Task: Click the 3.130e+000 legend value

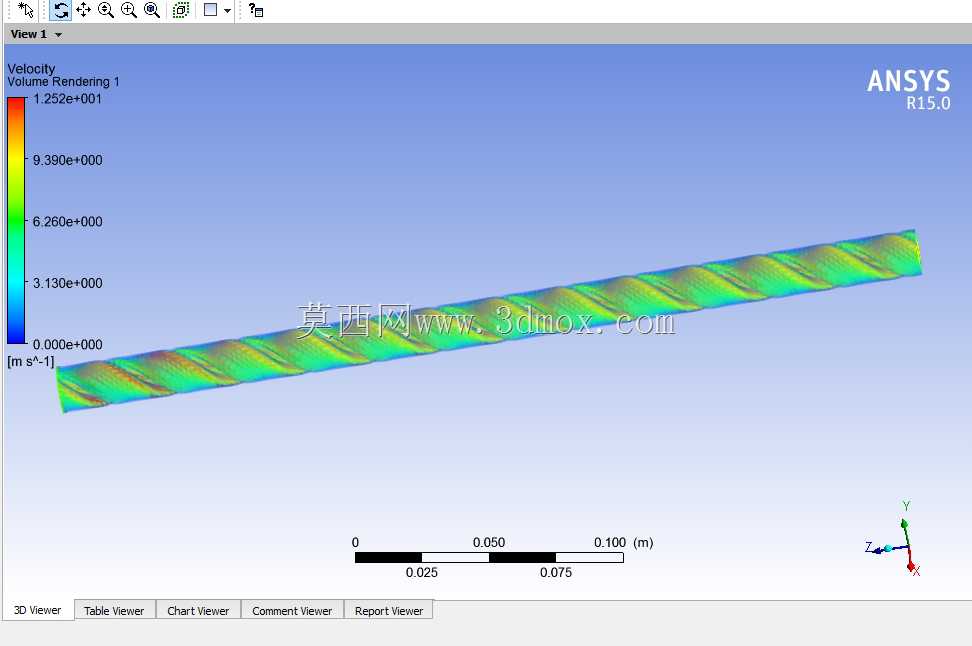Action: click(68, 283)
